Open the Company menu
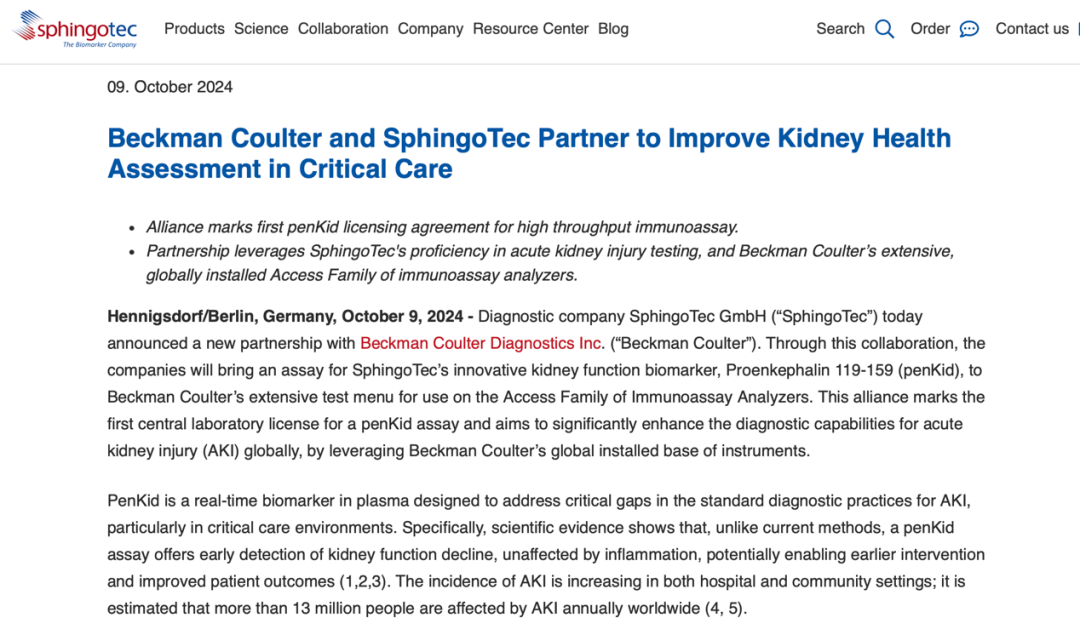The width and height of the screenshot is (1080, 635). click(x=430, y=29)
